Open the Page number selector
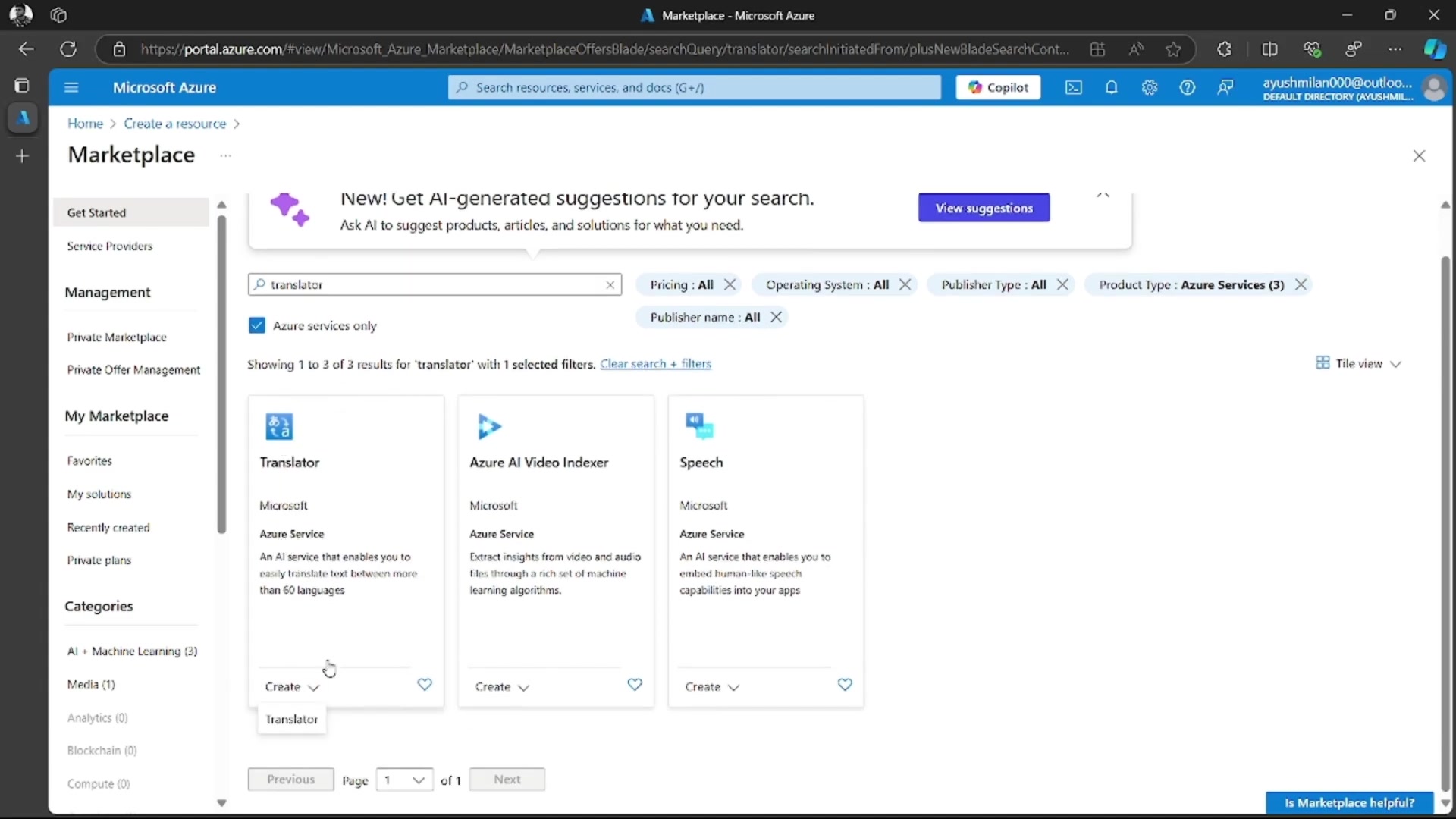Viewport: 1456px width, 819px height. tap(404, 780)
